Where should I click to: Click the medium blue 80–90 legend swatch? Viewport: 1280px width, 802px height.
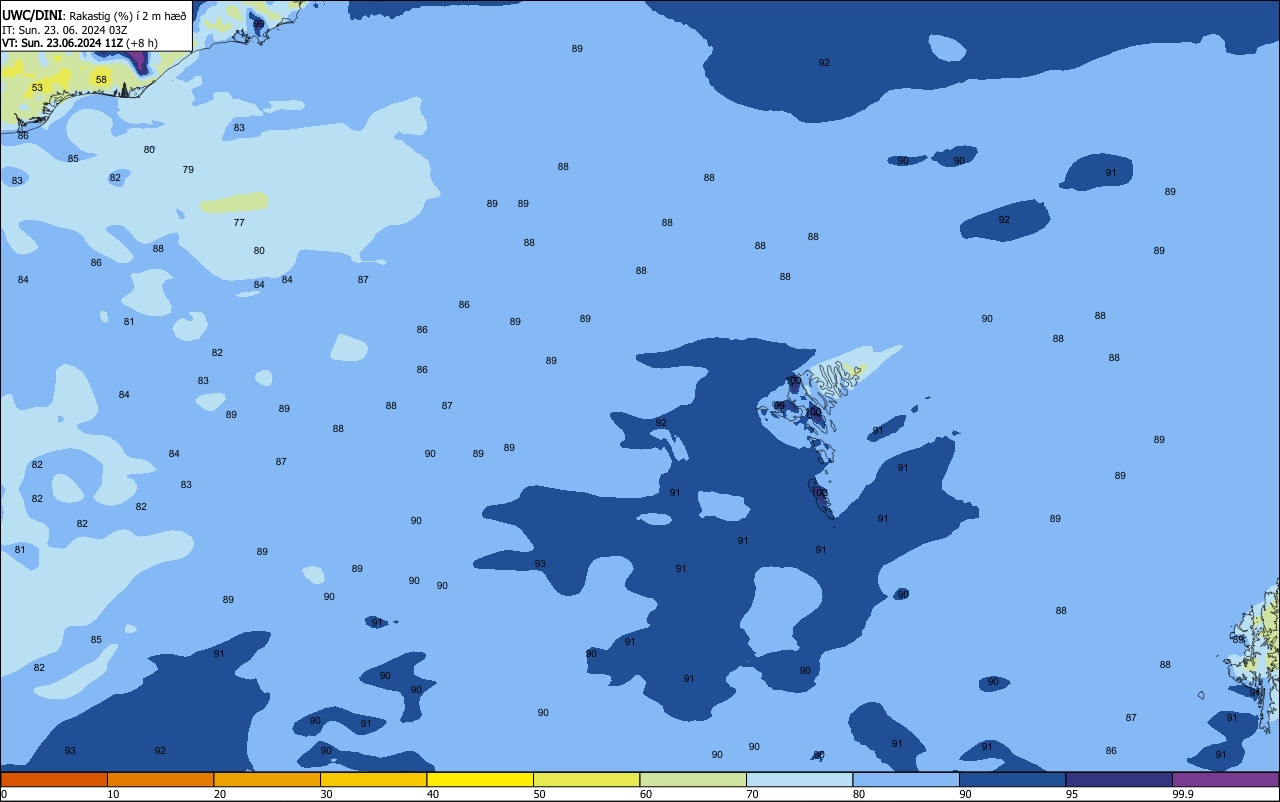(906, 779)
